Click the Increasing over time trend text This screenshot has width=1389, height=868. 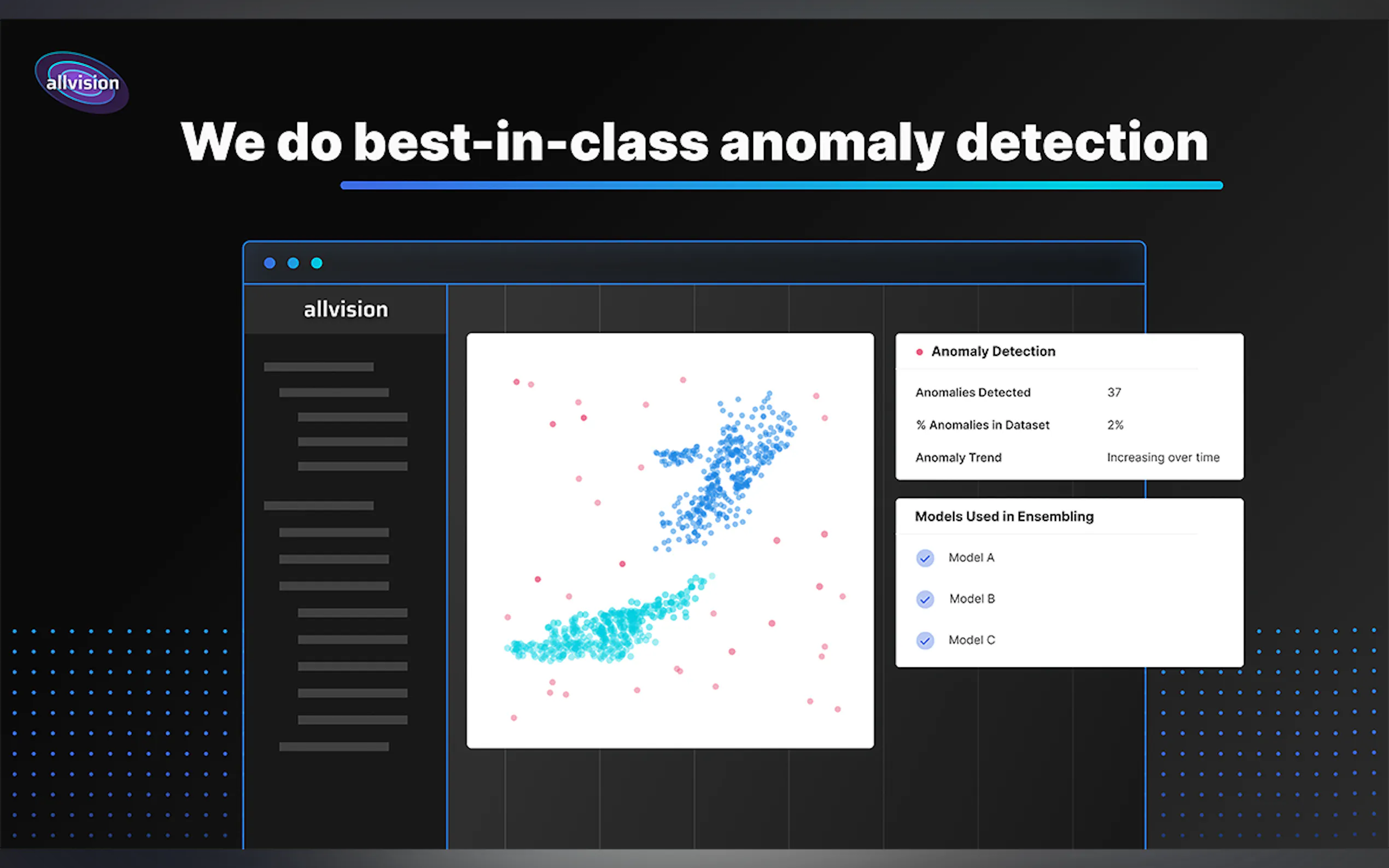tap(1163, 458)
